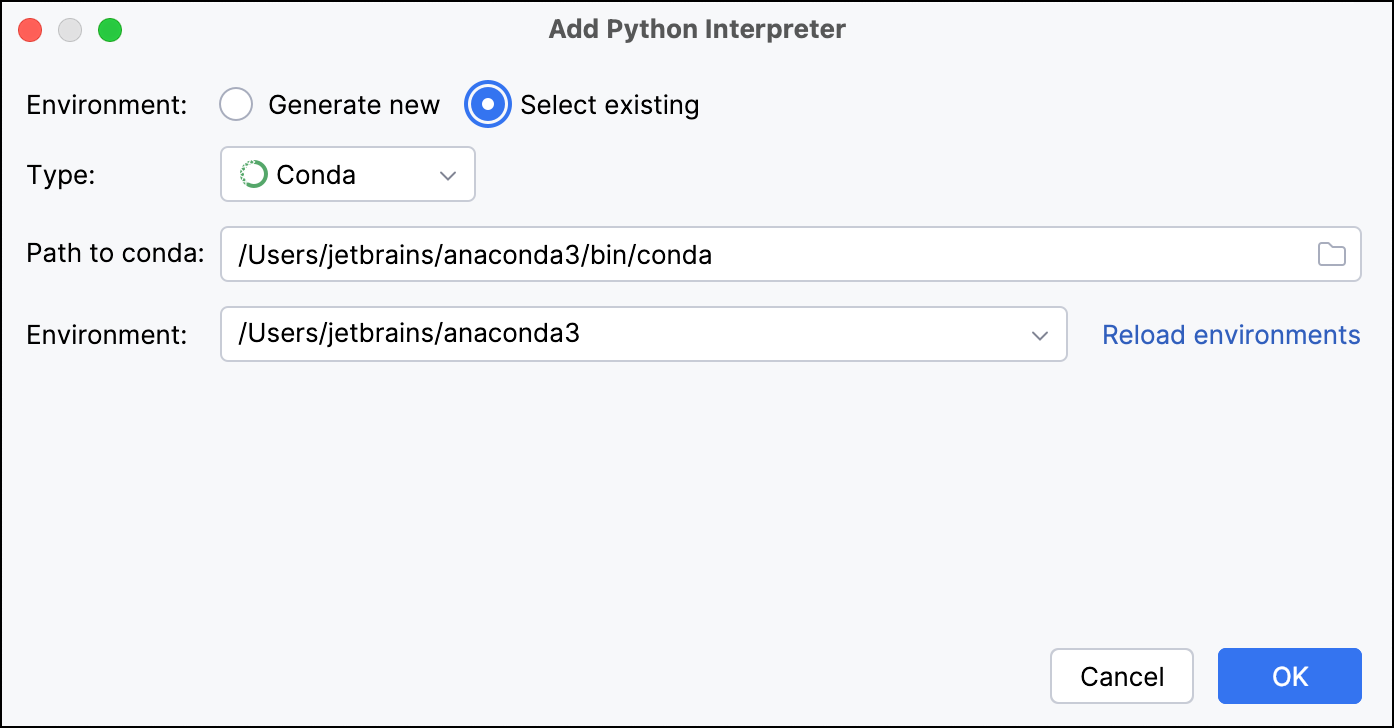Click the "Reload environments" link
Screen dimensions: 1394x728
pyautogui.click(x=1231, y=335)
